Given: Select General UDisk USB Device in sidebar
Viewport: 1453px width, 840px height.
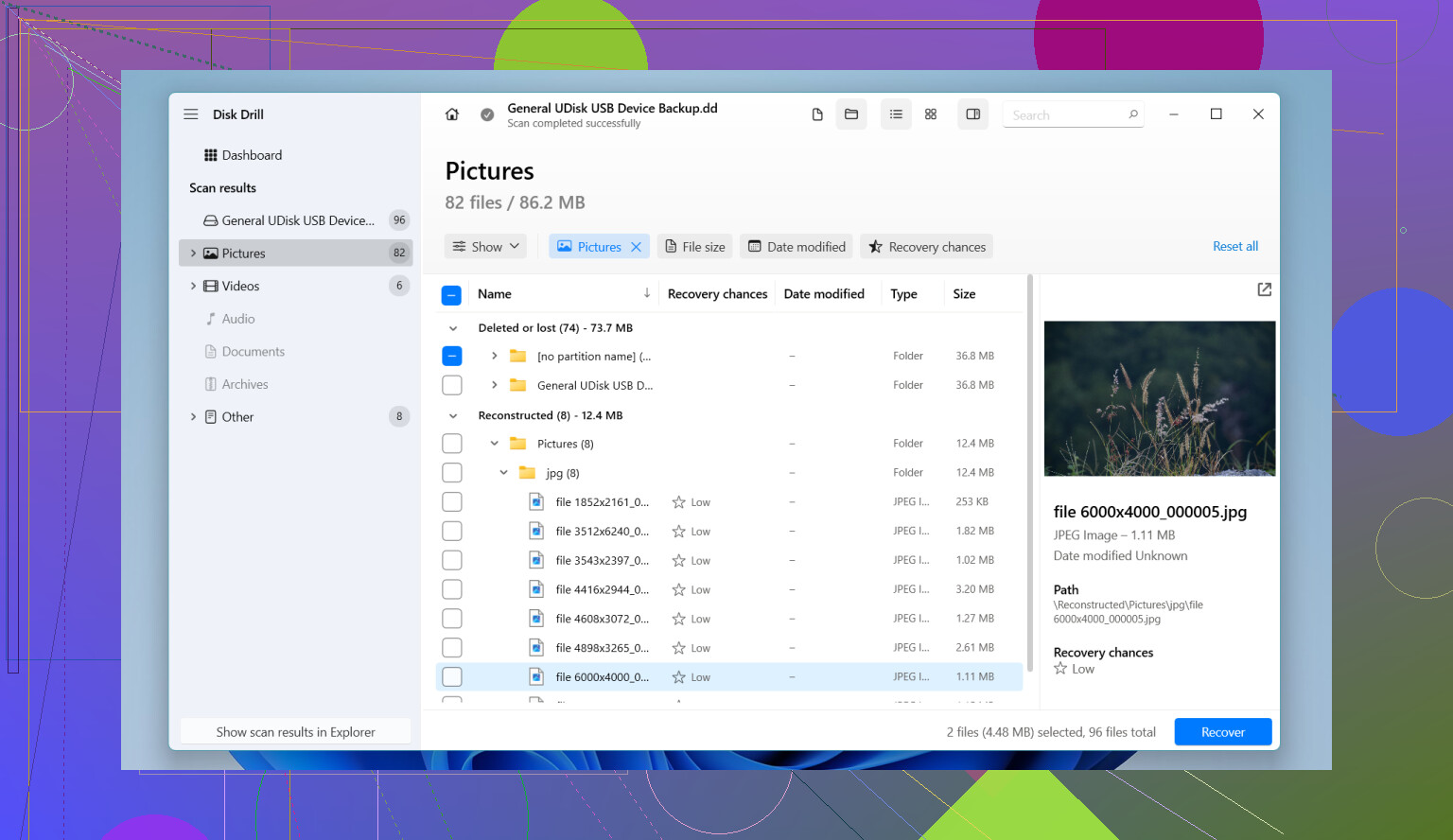Looking at the screenshot, I should [295, 220].
